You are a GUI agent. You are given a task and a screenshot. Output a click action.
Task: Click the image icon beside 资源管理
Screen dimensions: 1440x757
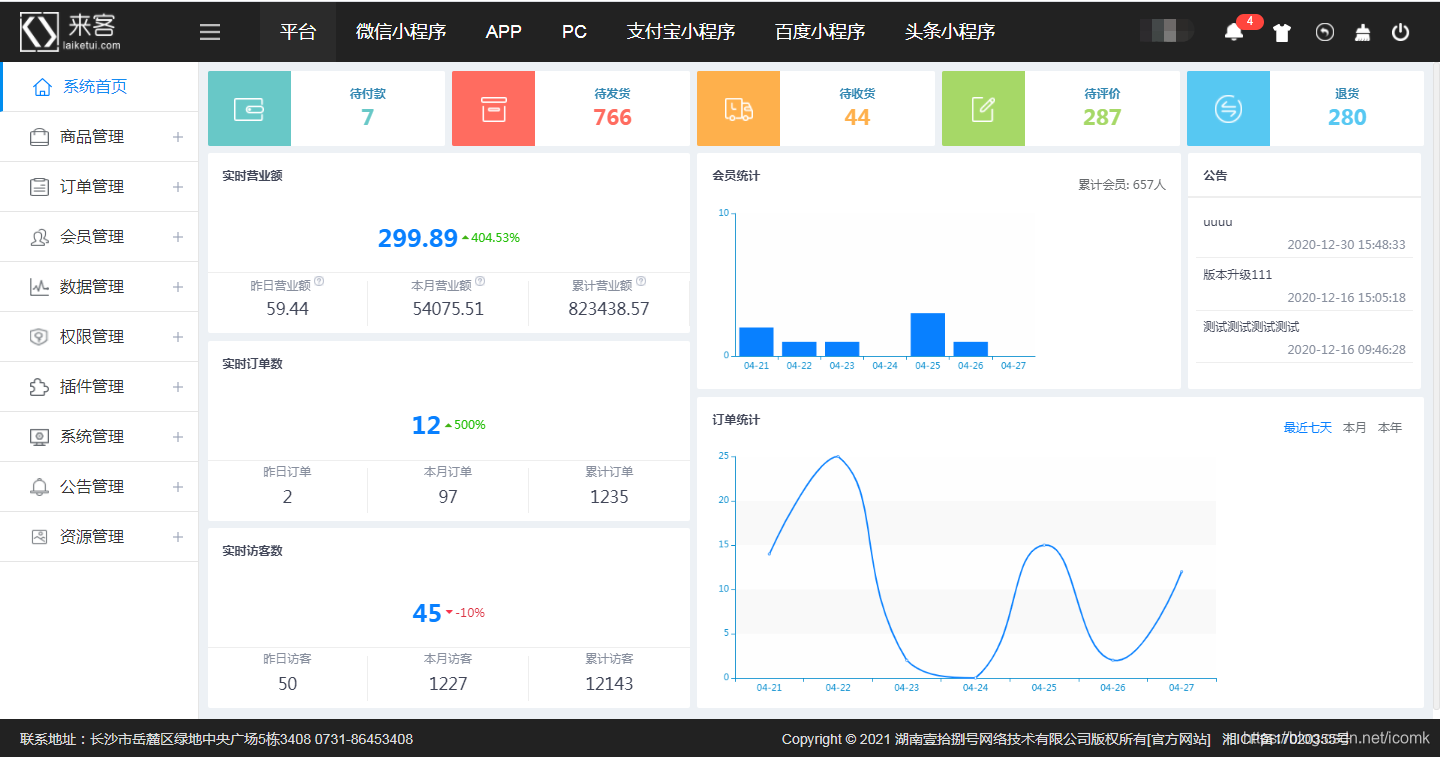(x=39, y=537)
